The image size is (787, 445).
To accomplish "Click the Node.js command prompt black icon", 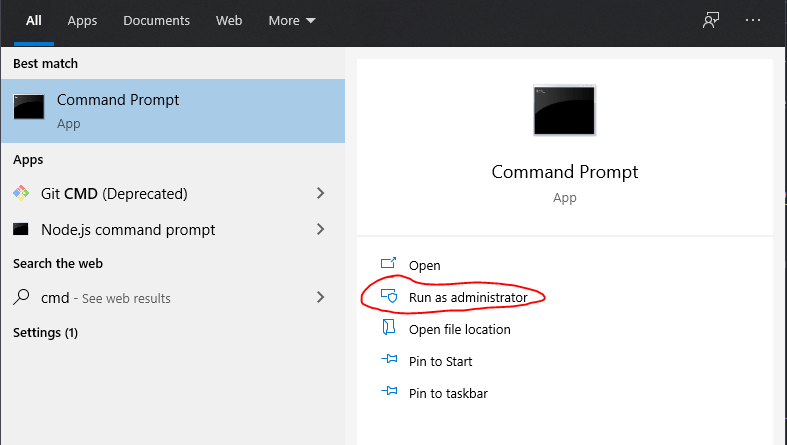I will pos(21,229).
